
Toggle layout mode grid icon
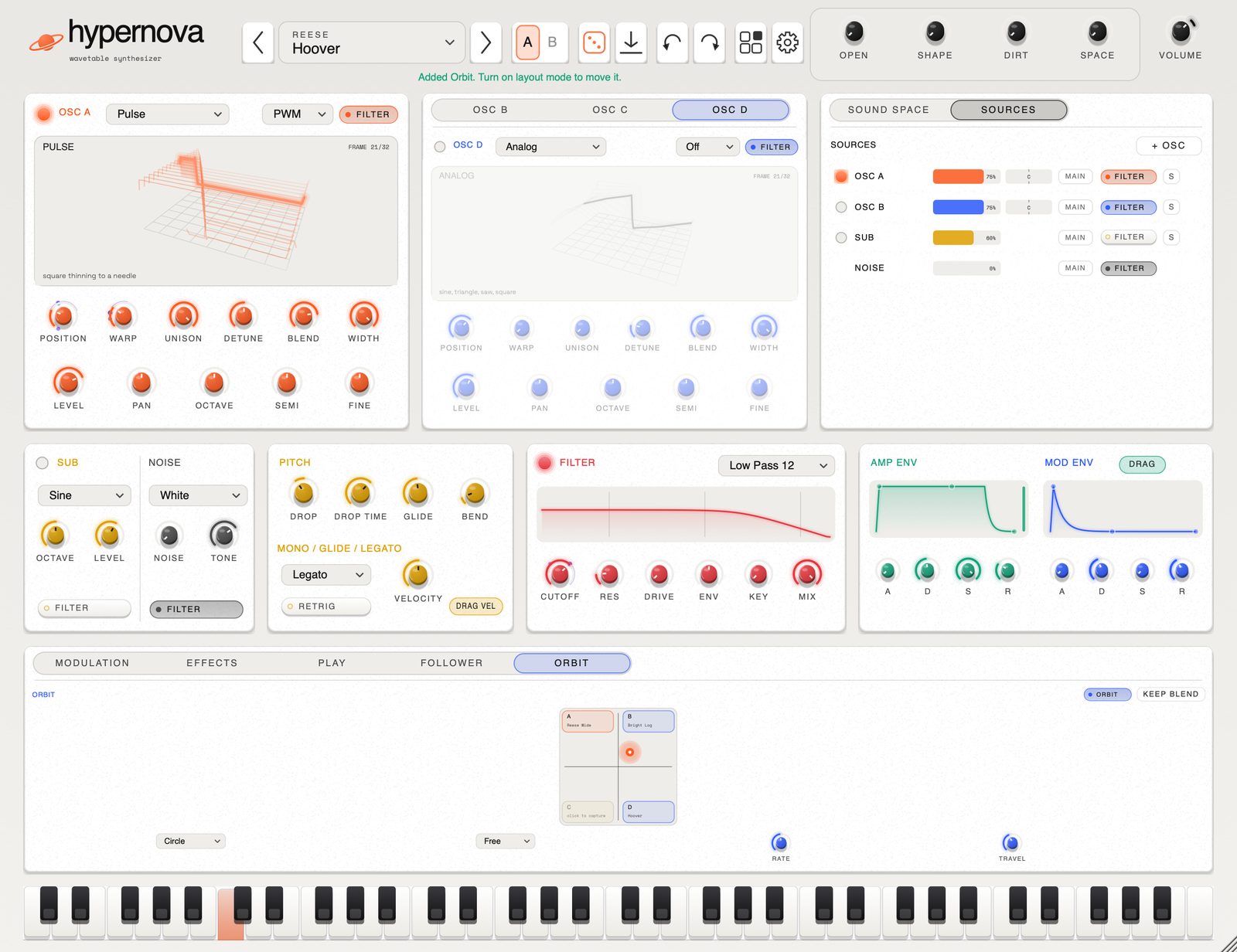(751, 42)
